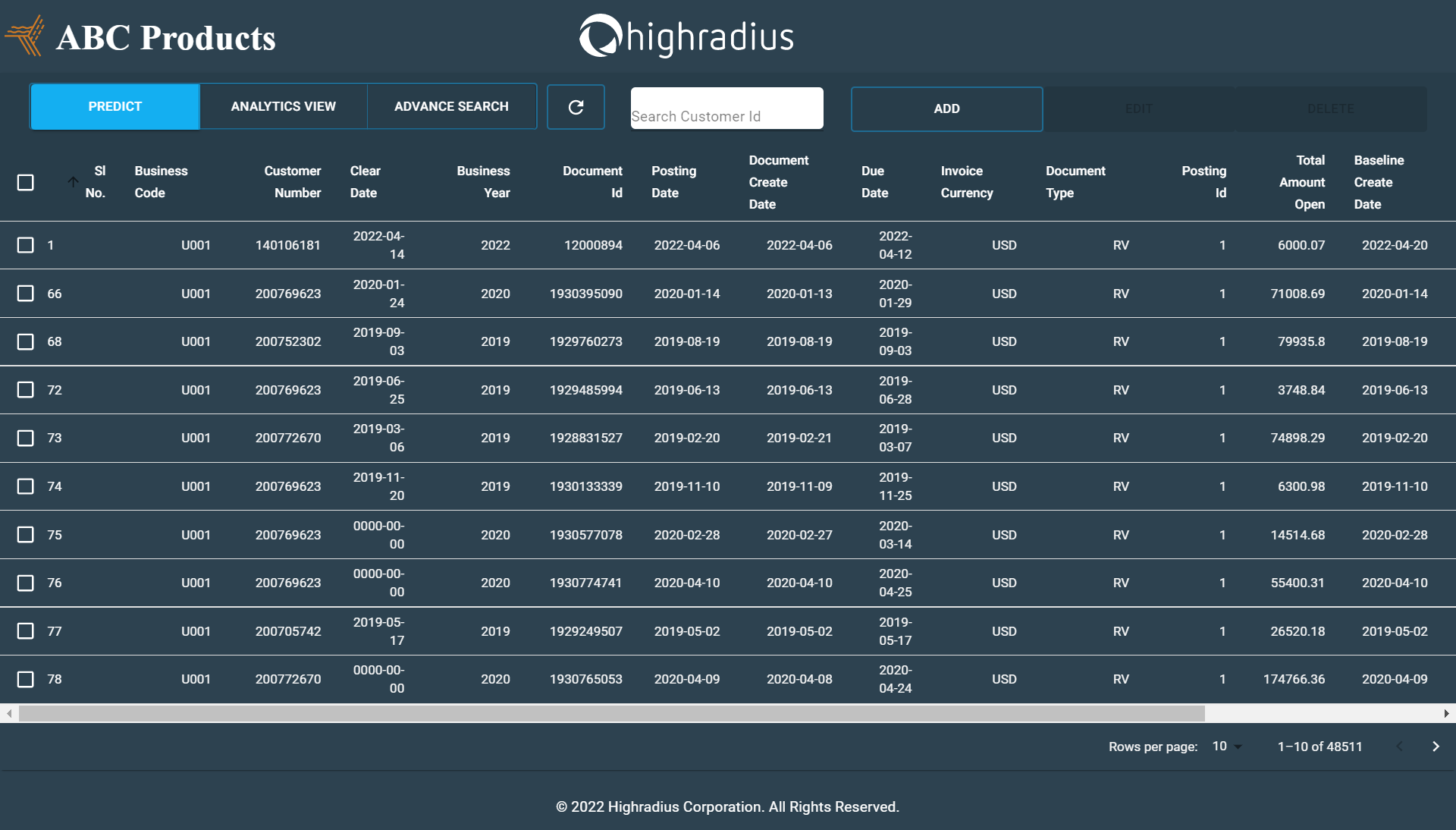Click the next page chevron
Viewport: 1456px width, 830px height.
[1436, 747]
